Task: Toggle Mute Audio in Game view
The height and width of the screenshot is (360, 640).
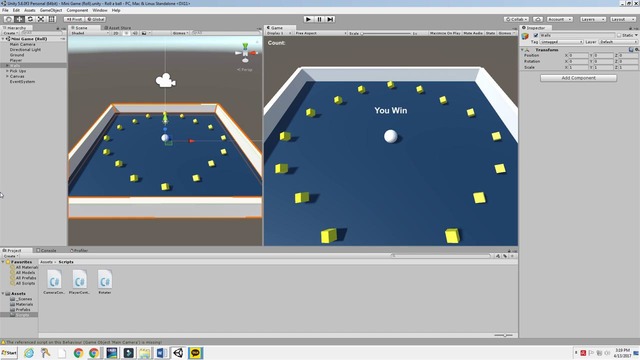Action: (x=473, y=33)
